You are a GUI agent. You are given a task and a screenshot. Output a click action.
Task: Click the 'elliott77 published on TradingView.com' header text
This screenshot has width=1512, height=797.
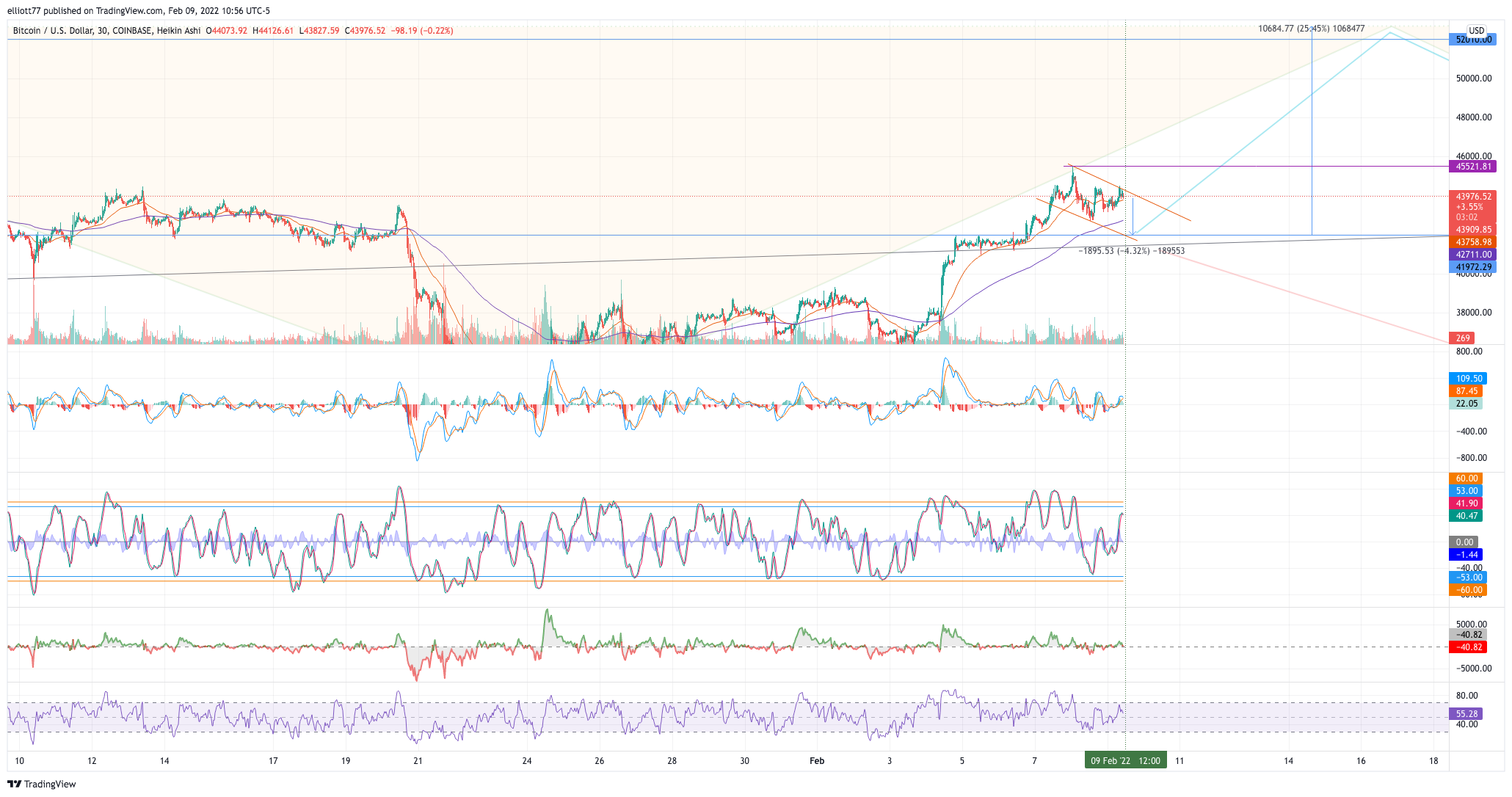tap(84, 11)
